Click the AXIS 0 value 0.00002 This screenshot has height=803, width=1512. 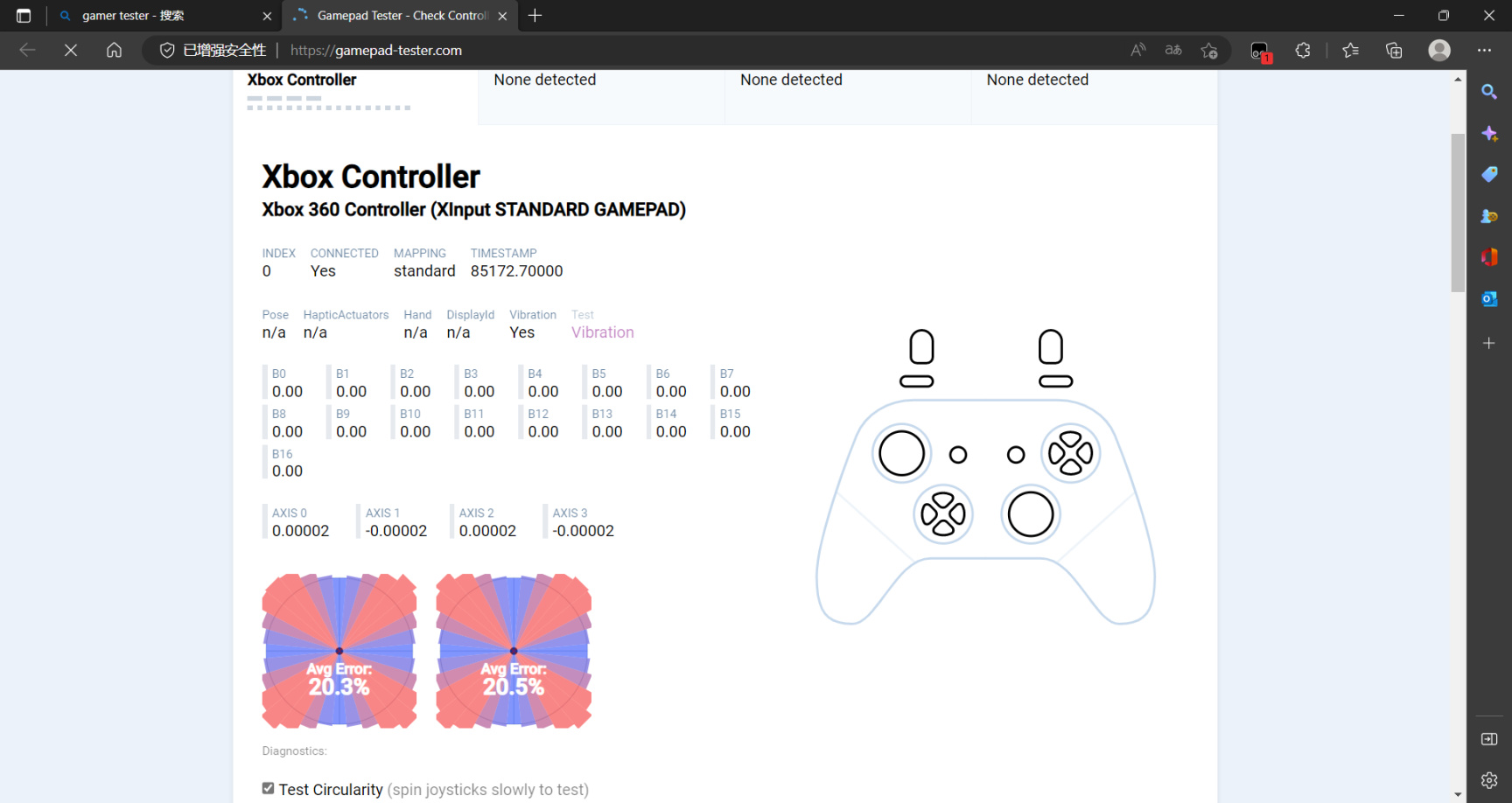coord(301,531)
